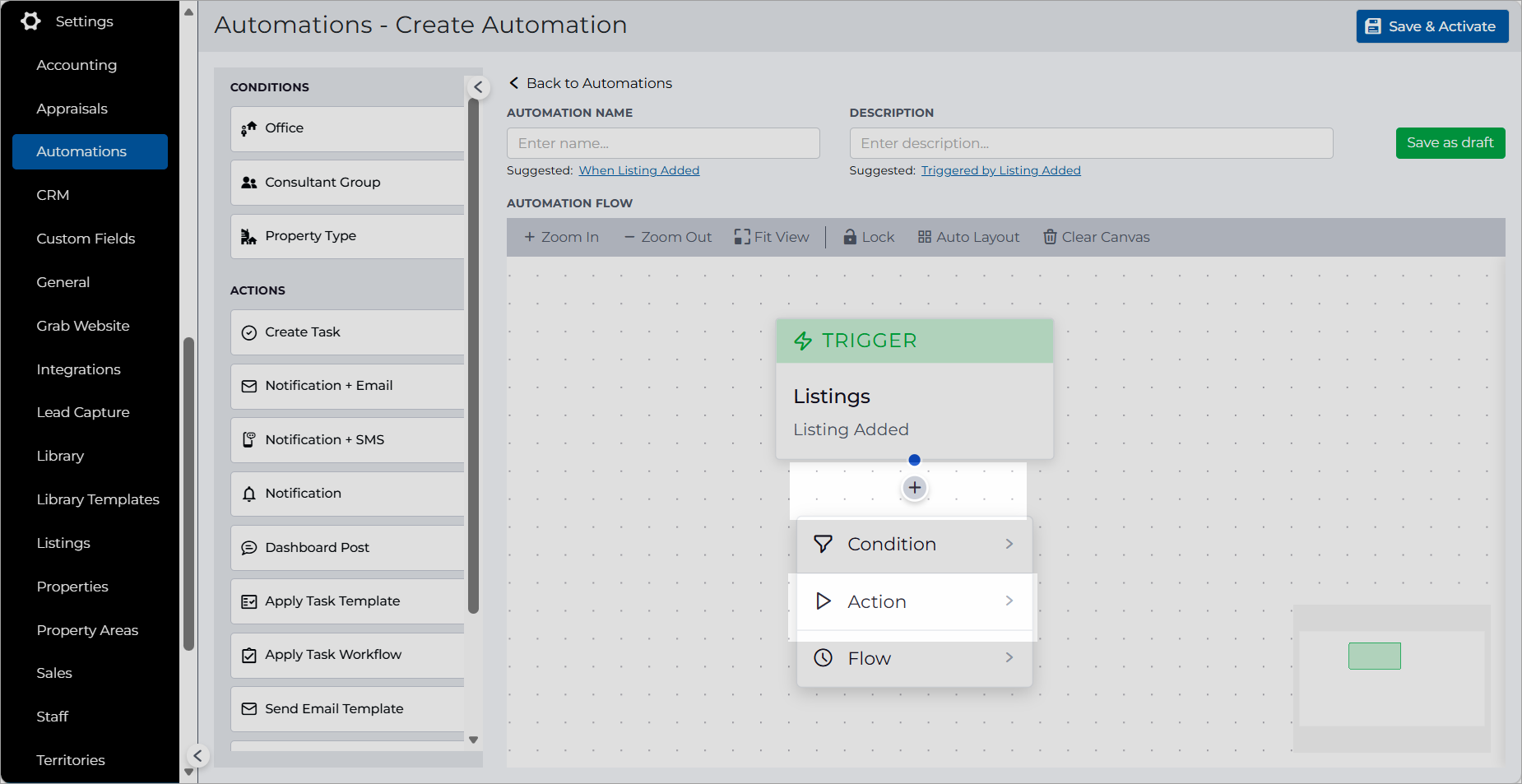Open Sales settings
This screenshot has width=1522, height=784.
click(54, 673)
